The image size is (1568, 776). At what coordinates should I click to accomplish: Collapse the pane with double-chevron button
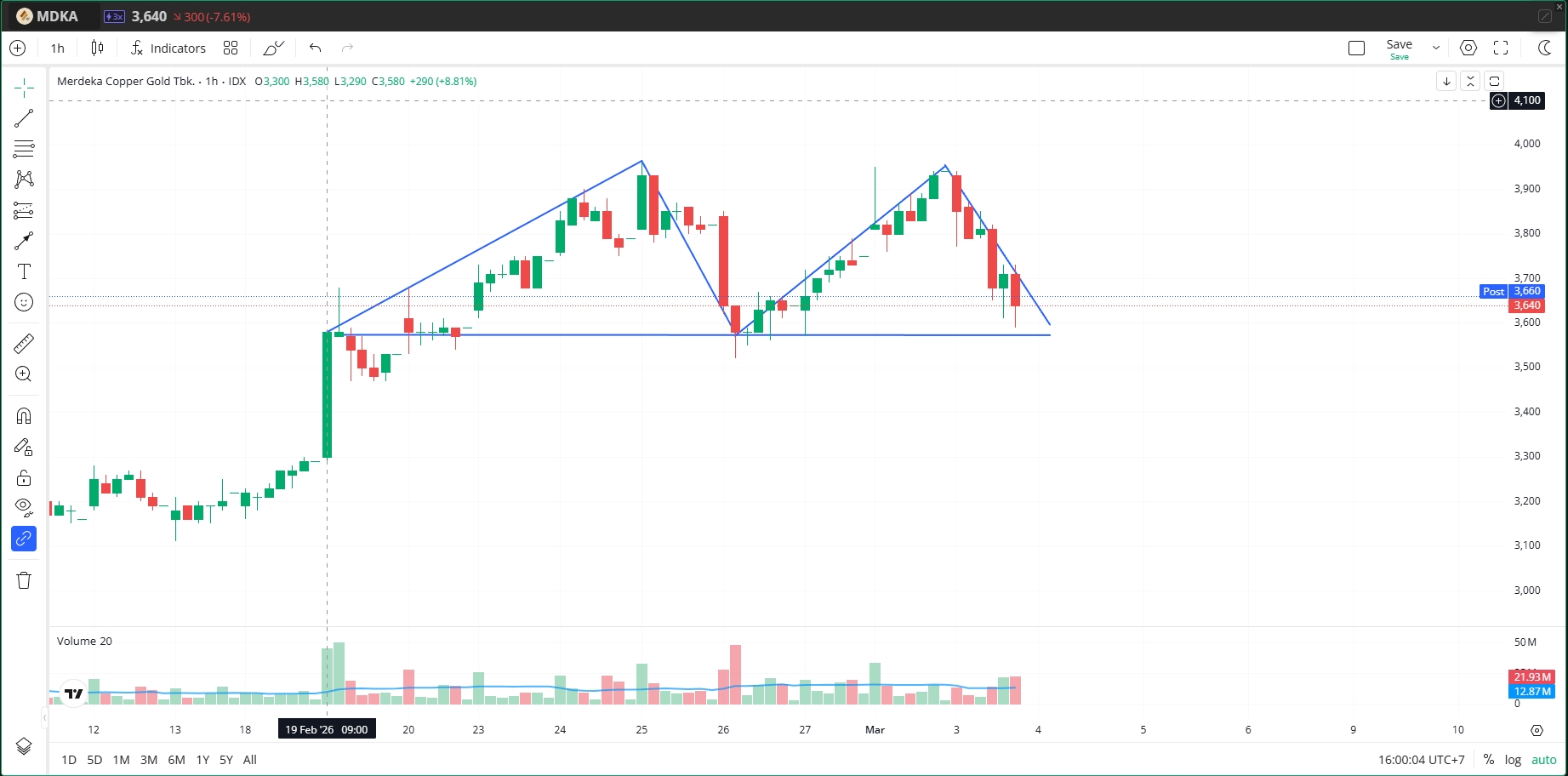(x=1470, y=82)
